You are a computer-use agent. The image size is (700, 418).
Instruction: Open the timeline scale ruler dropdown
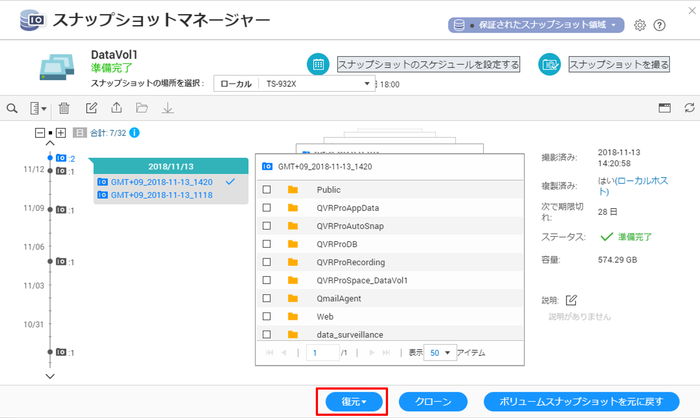coord(38,108)
